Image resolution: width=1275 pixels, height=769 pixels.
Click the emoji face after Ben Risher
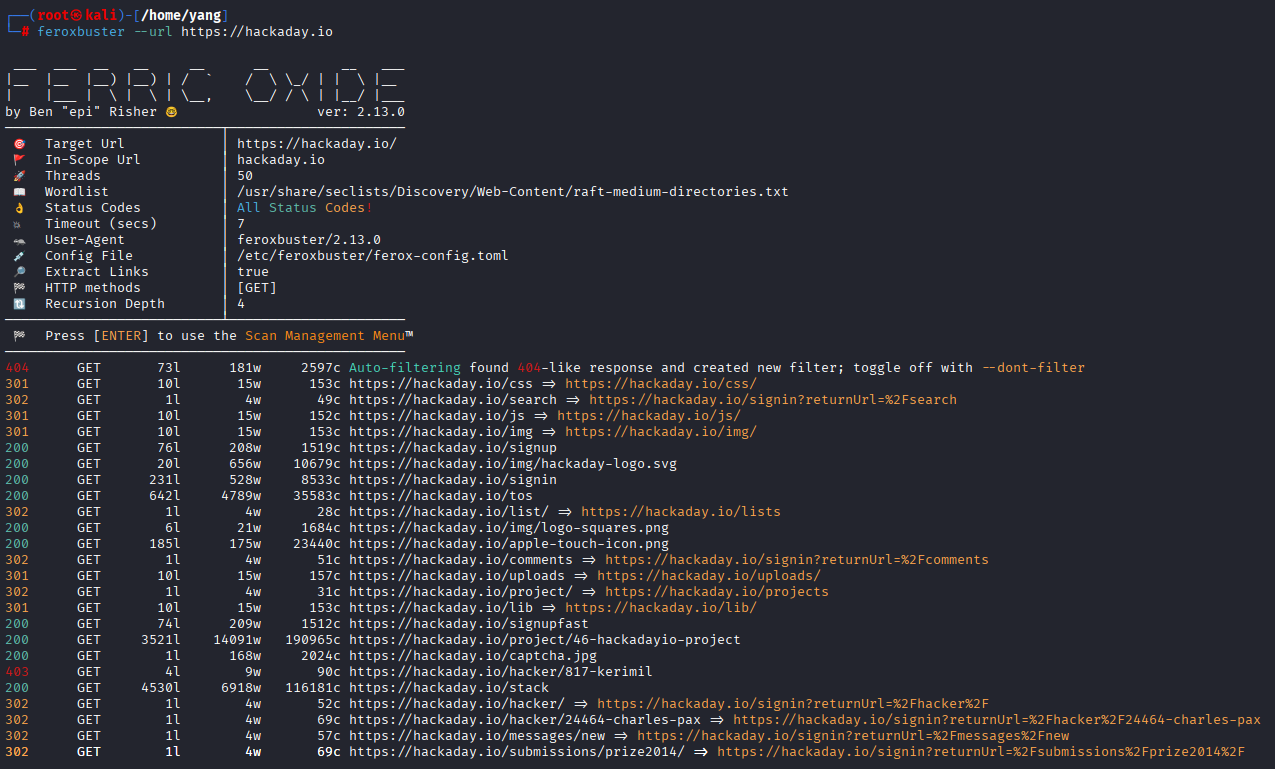(x=171, y=112)
